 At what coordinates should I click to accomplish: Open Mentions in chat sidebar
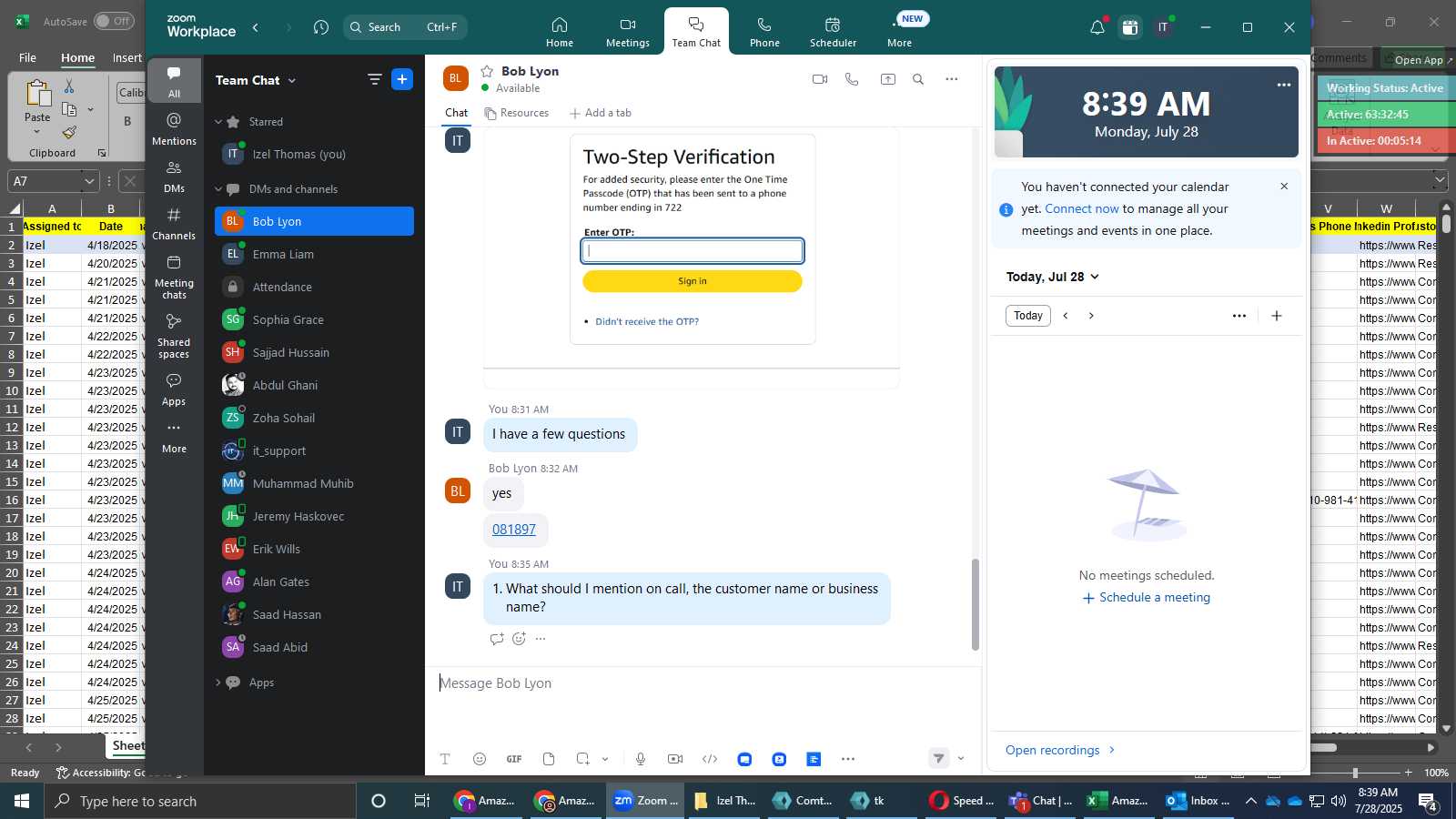tap(174, 129)
